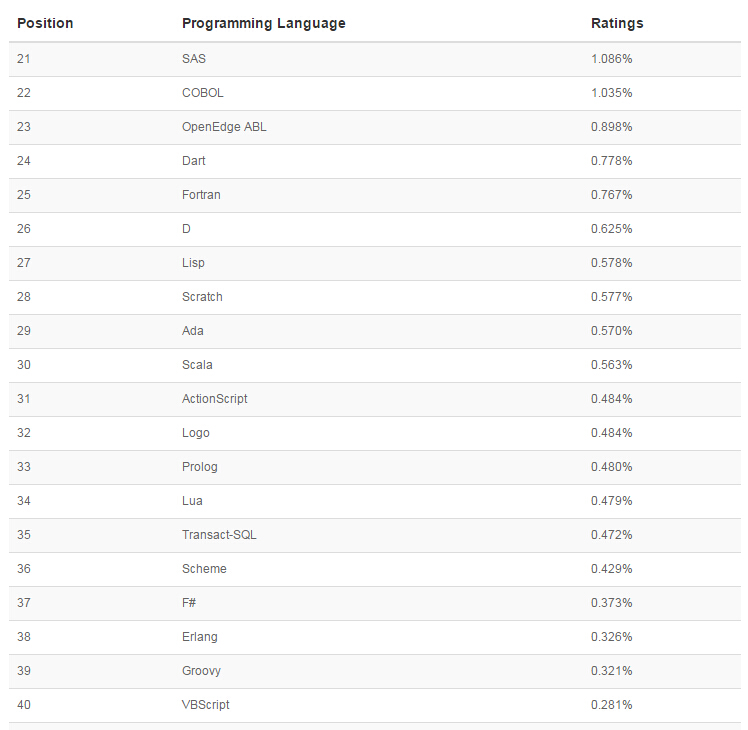Click the Prolog table entry
This screenshot has height=730, width=748.
(x=199, y=467)
